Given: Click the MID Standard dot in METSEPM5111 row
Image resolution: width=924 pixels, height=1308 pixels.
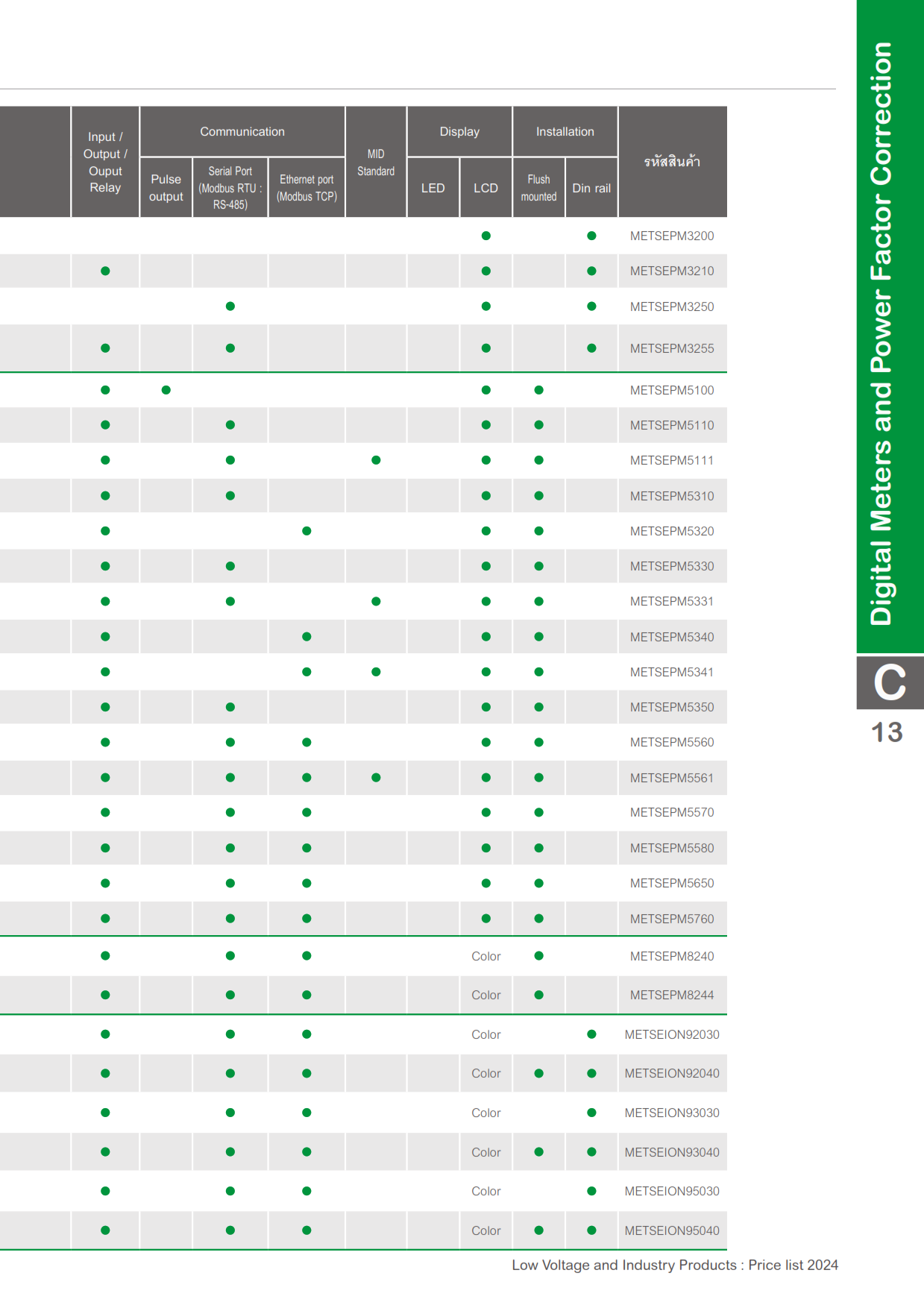Looking at the screenshot, I should click(x=376, y=460).
